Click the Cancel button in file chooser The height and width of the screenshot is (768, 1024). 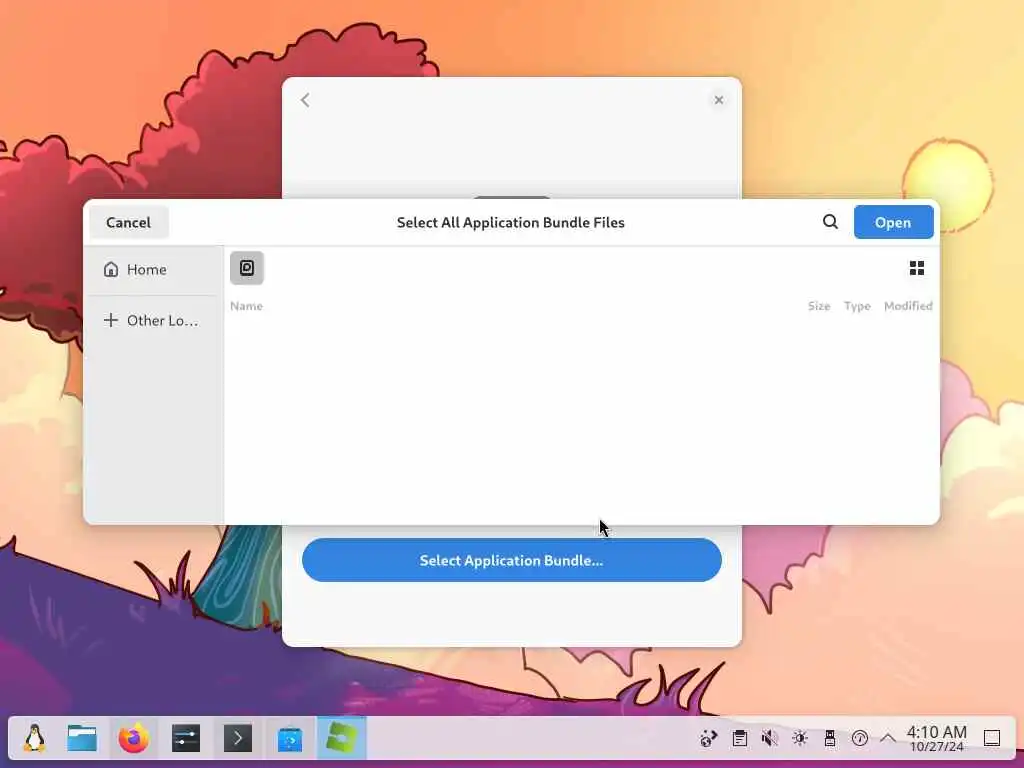[x=129, y=223]
